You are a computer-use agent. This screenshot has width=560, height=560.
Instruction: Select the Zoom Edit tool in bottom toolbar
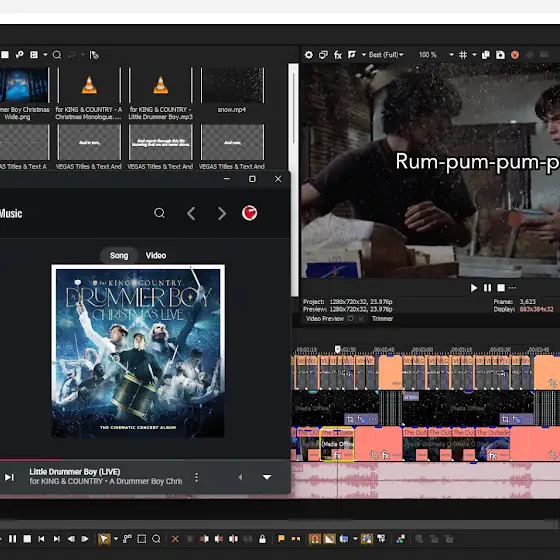156,539
